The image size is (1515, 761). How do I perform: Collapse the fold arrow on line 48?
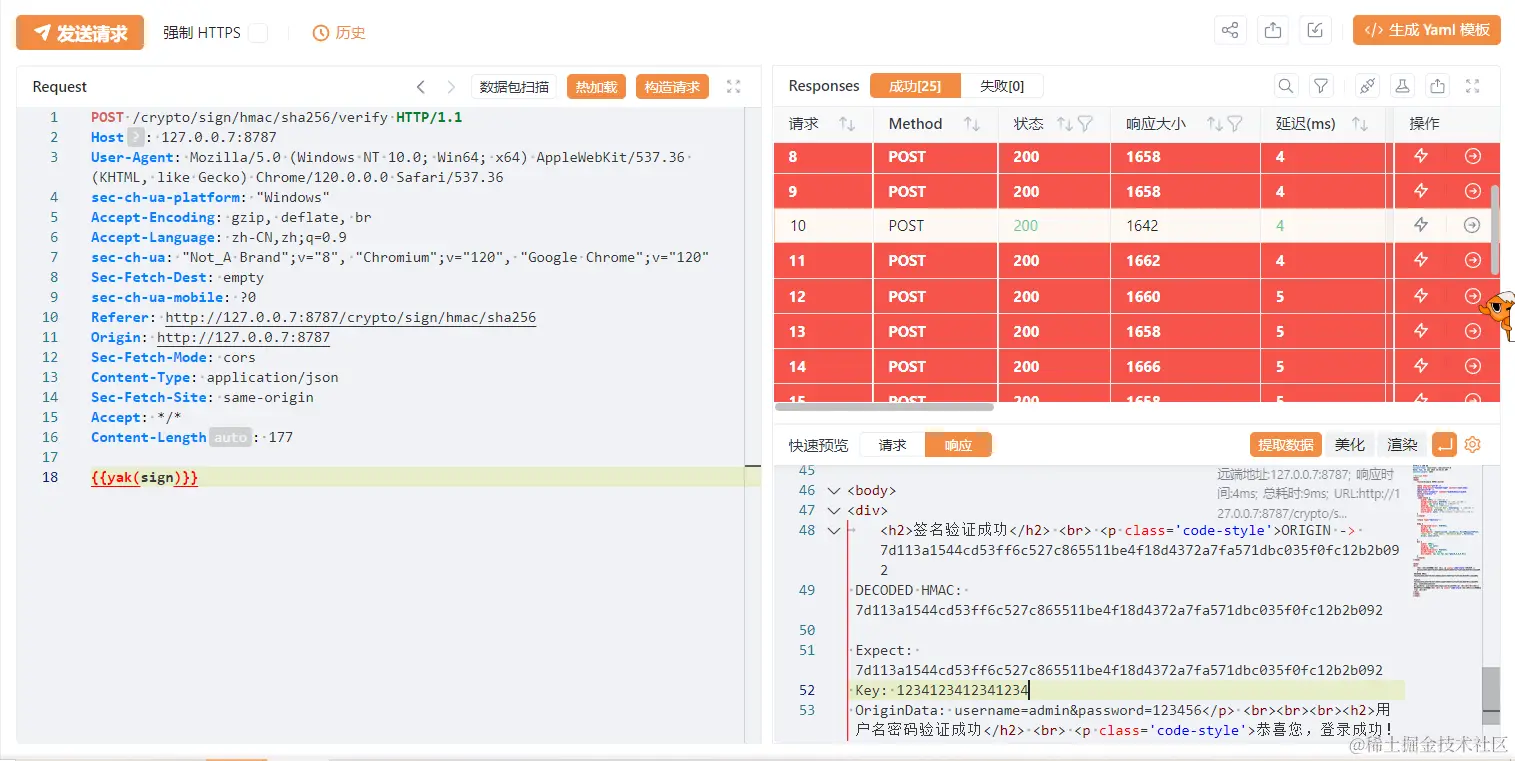pos(834,531)
